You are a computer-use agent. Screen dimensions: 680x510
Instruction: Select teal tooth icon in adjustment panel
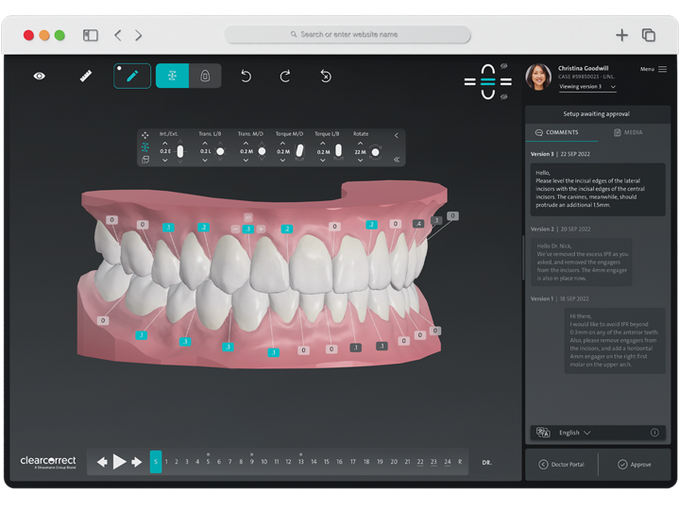coord(145,147)
